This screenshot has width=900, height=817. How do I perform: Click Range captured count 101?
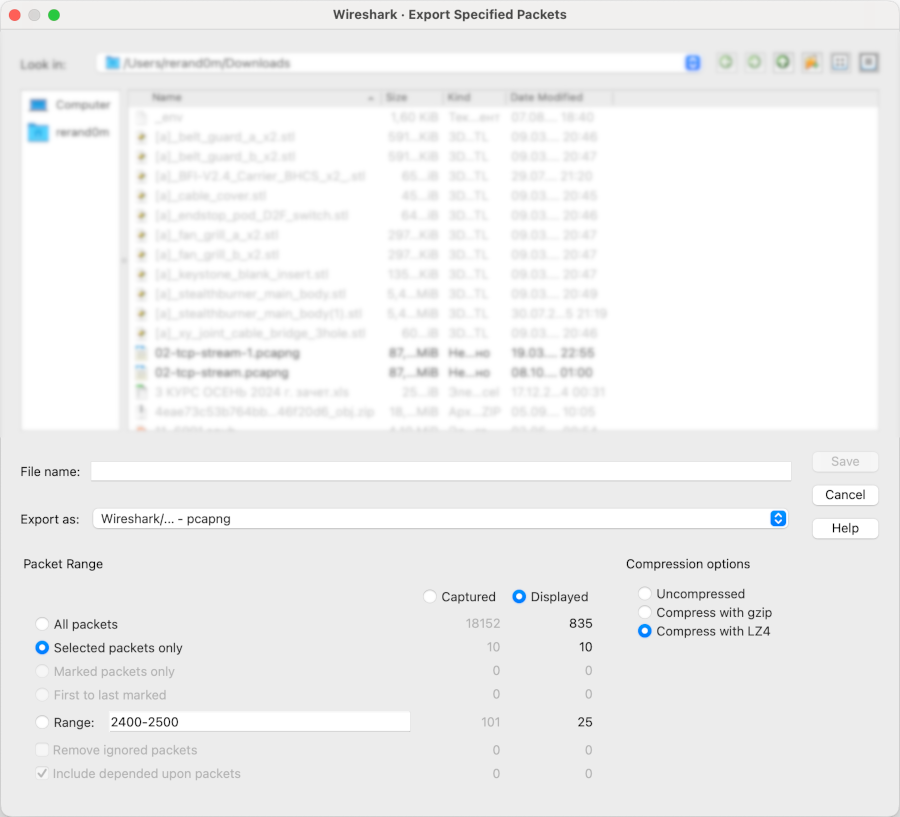[x=490, y=722]
